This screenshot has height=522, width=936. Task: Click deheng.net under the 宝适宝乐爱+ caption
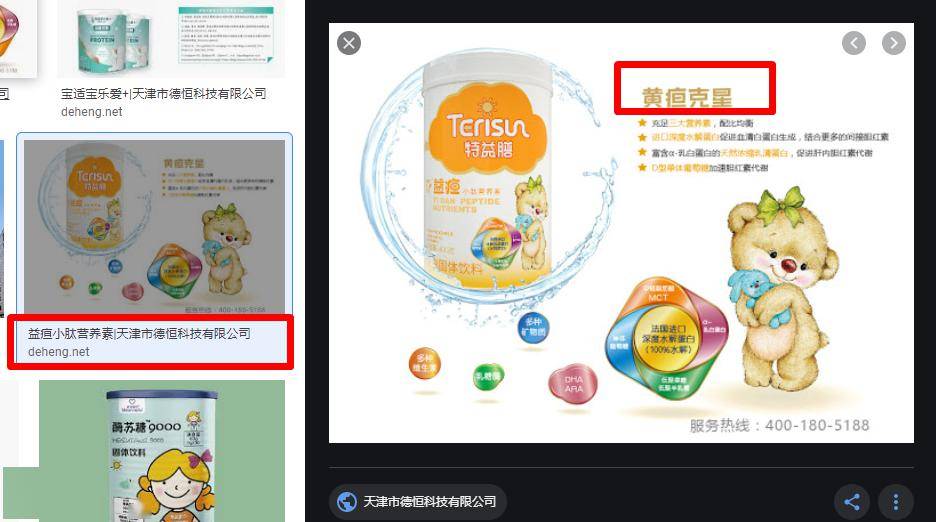pyautogui.click(x=91, y=112)
